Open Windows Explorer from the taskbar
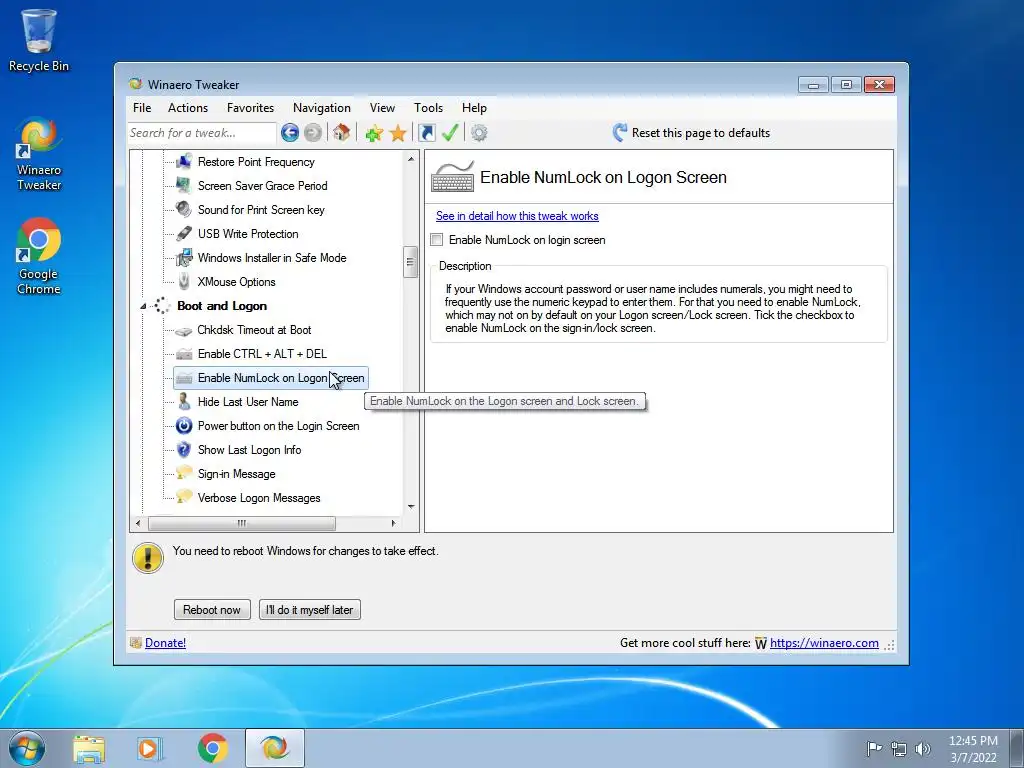 click(89, 748)
